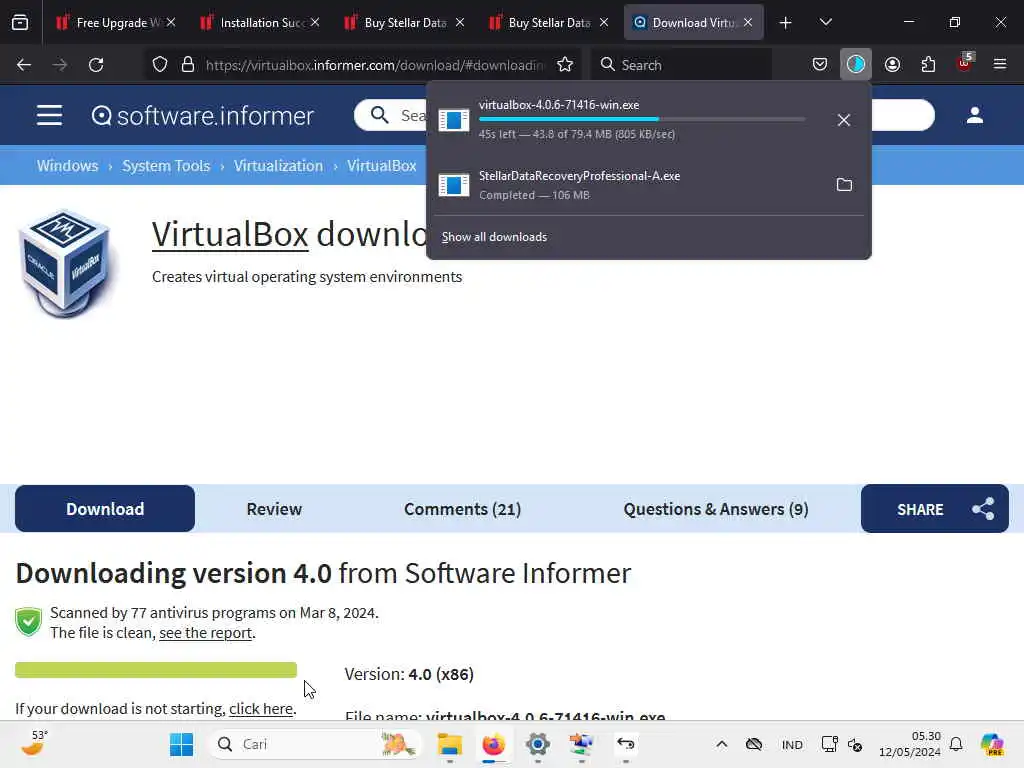Open the Comments (21) tab

coord(462,509)
